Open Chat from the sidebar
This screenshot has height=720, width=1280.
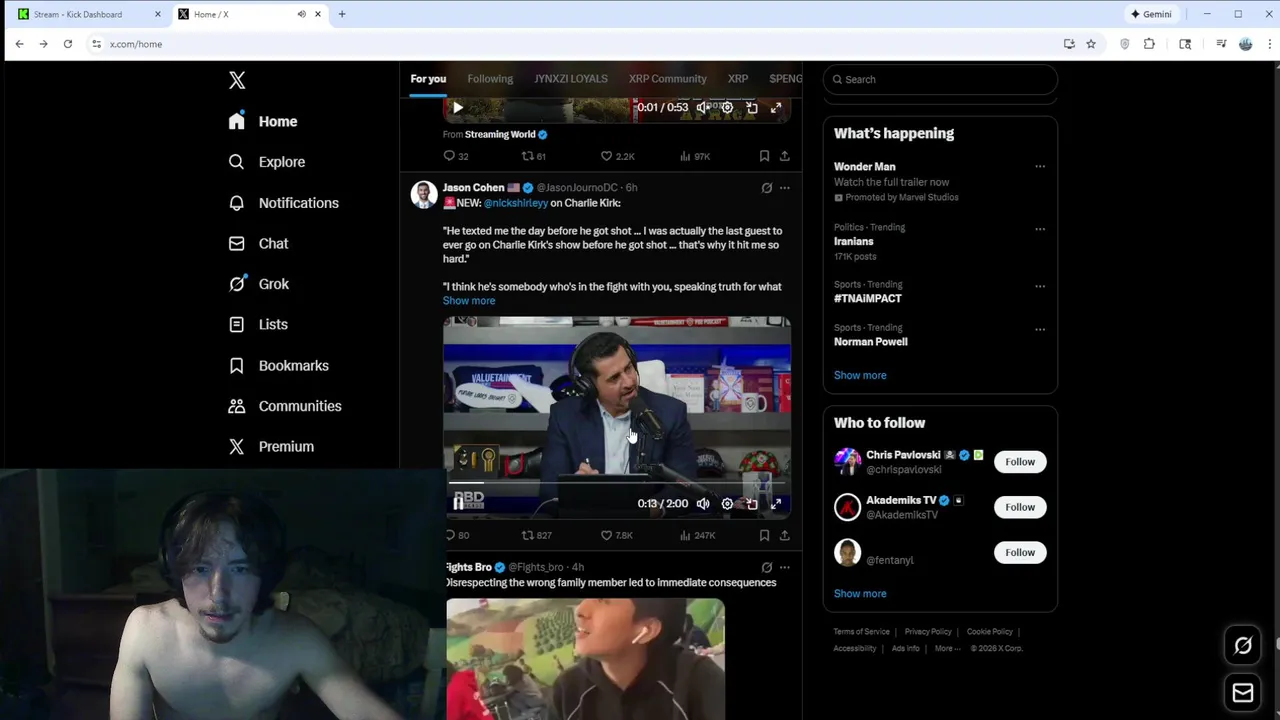tap(258, 243)
